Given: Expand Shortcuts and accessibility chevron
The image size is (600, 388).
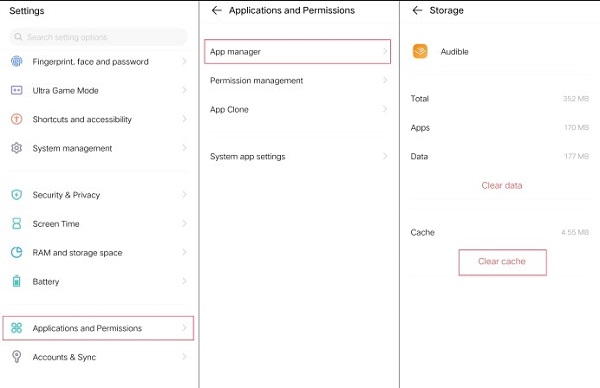Looking at the screenshot, I should pyautogui.click(x=184, y=119).
